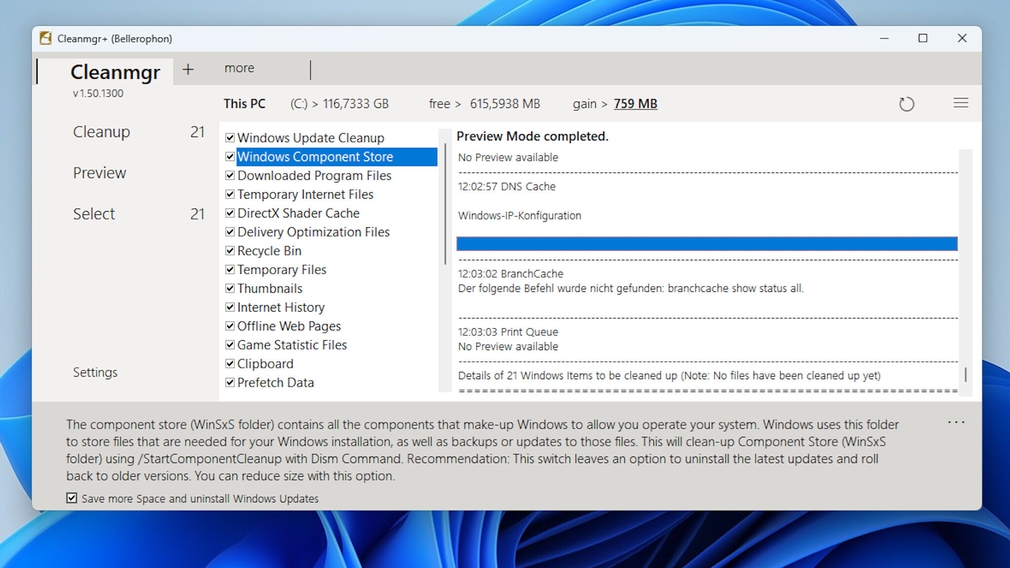Minimize the Cleanmgr+ window

[884, 38]
